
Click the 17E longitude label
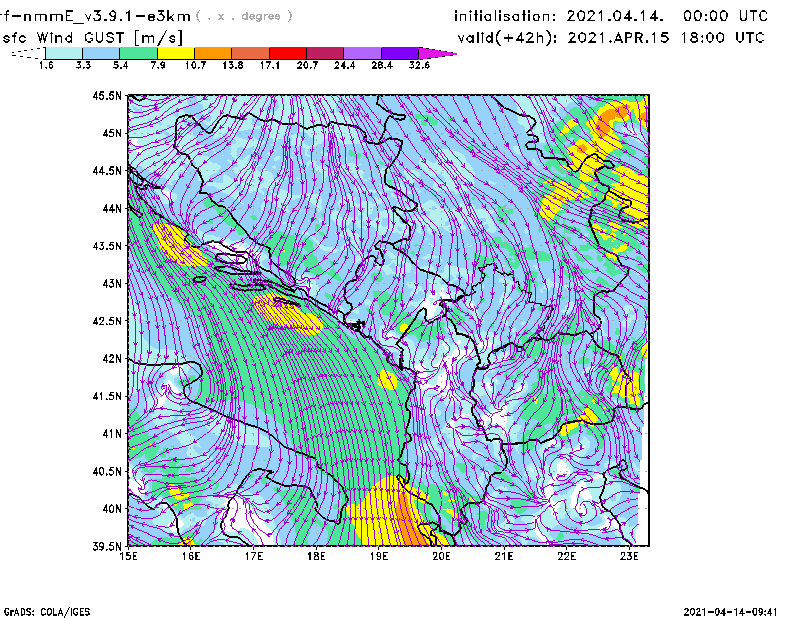click(x=254, y=556)
